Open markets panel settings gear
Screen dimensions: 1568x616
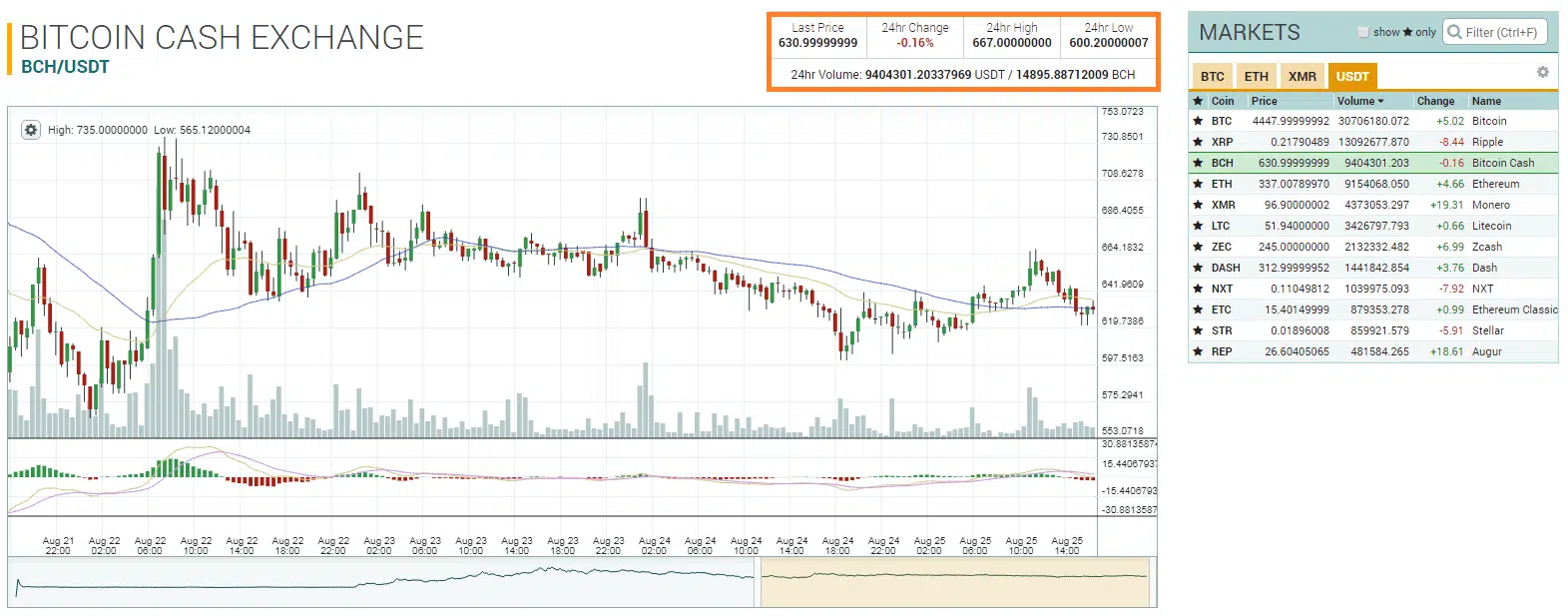tap(1542, 72)
